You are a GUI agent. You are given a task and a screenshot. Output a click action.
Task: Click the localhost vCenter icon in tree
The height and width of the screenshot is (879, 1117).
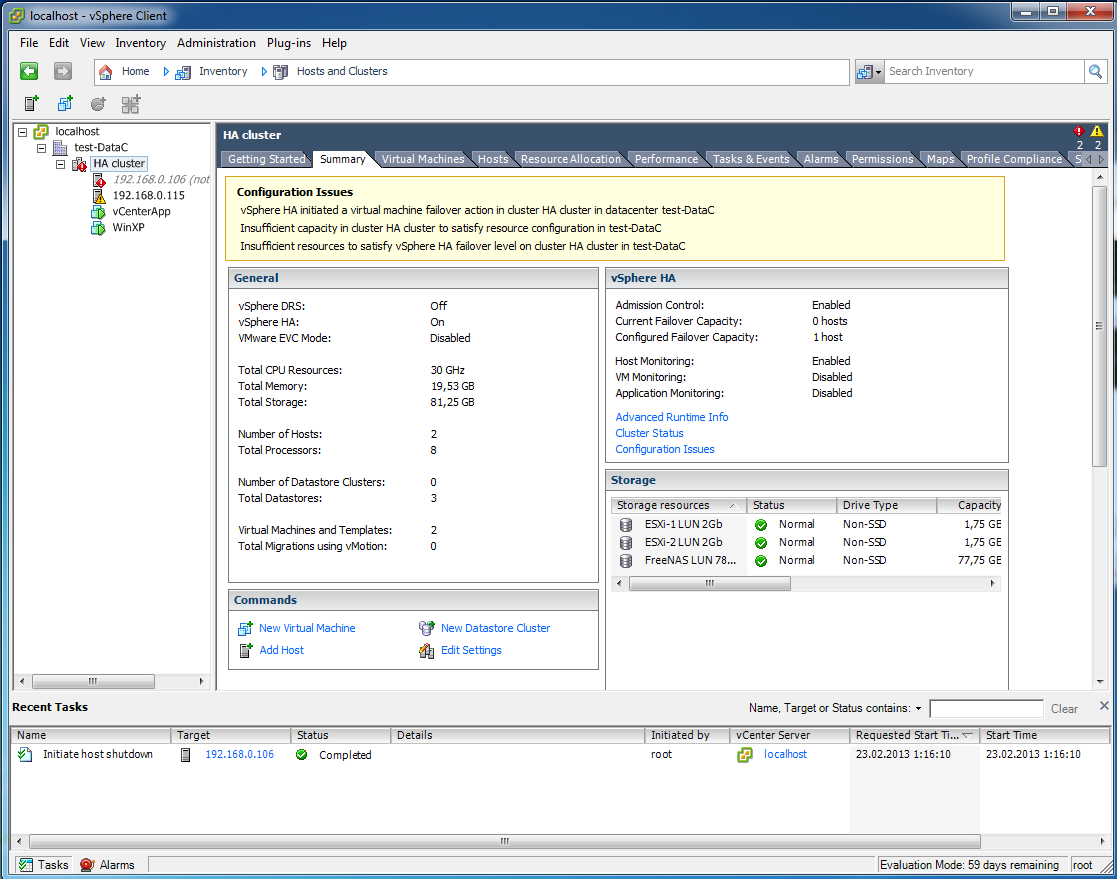pyautogui.click(x=41, y=132)
